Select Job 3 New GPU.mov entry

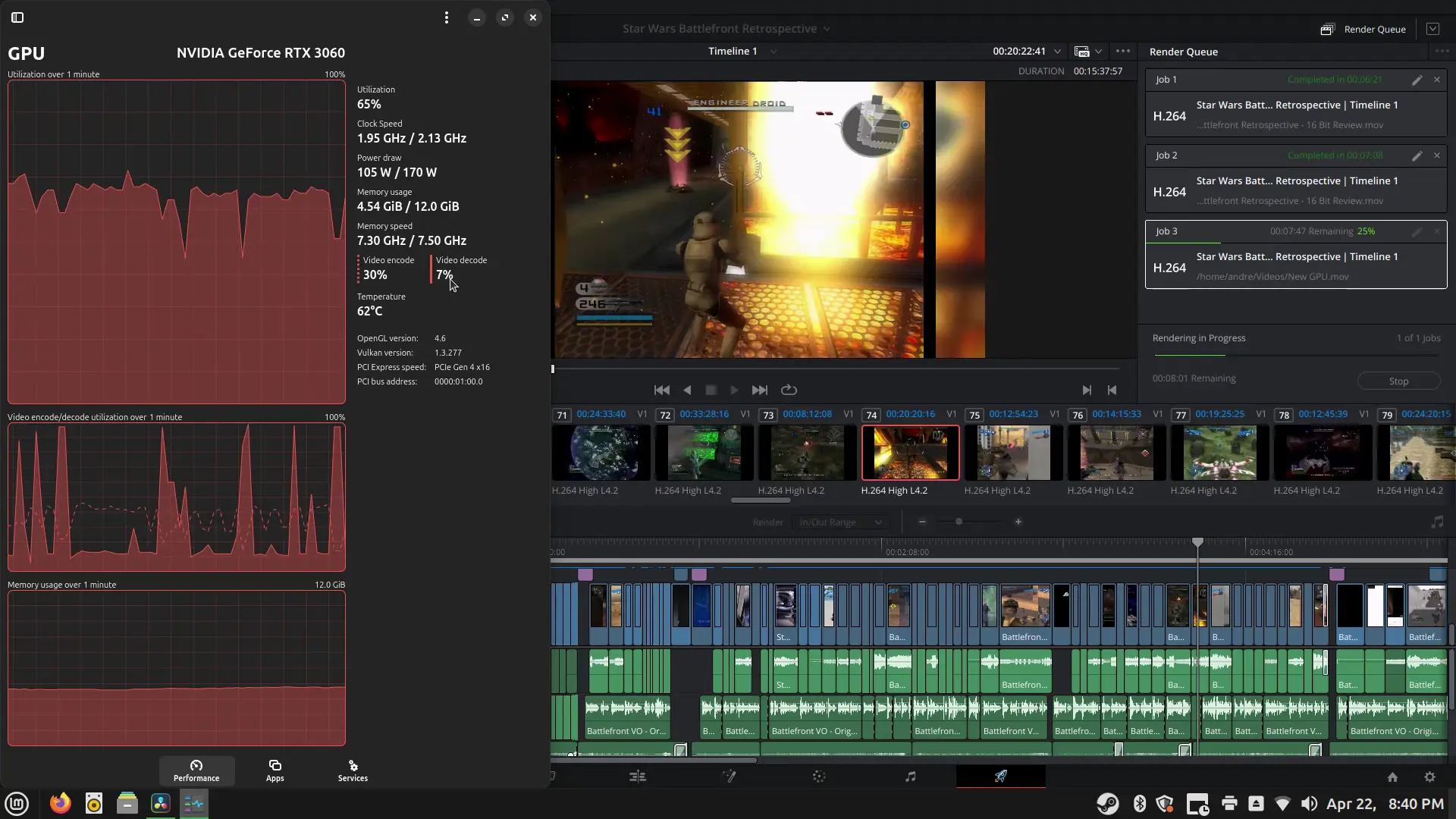click(1296, 255)
